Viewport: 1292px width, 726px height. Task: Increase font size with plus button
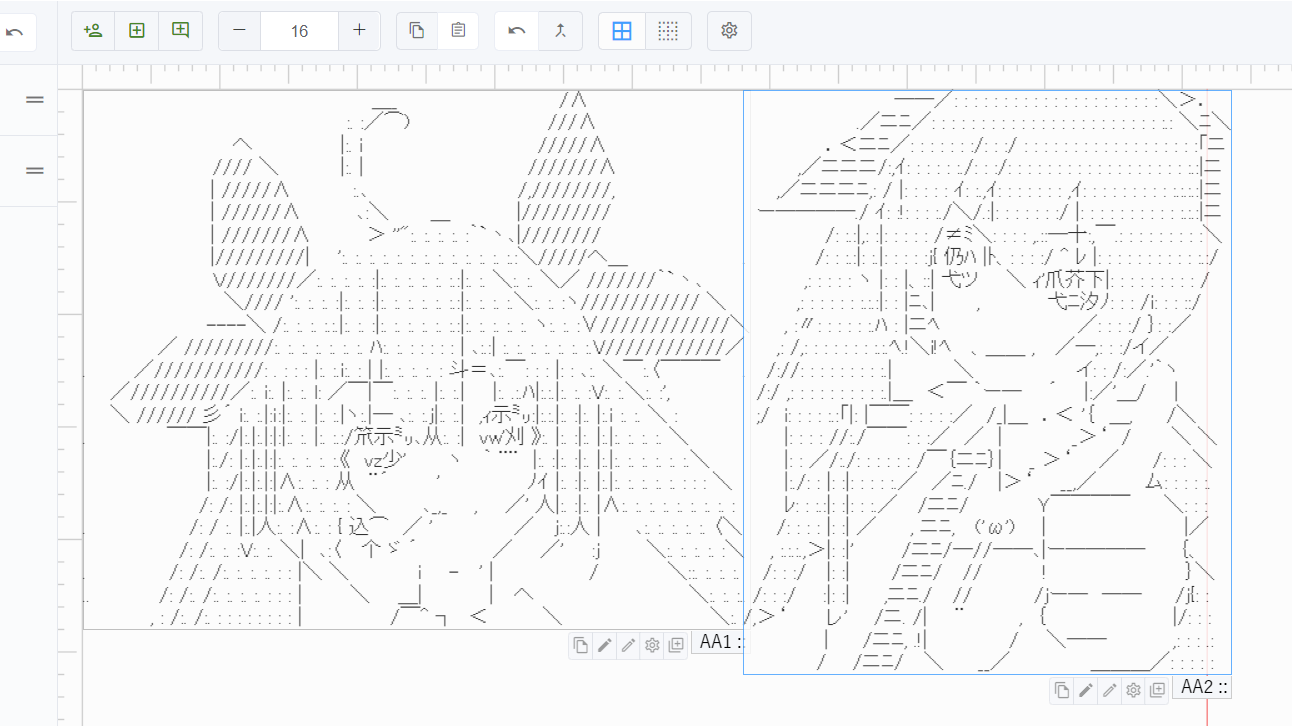click(x=359, y=31)
